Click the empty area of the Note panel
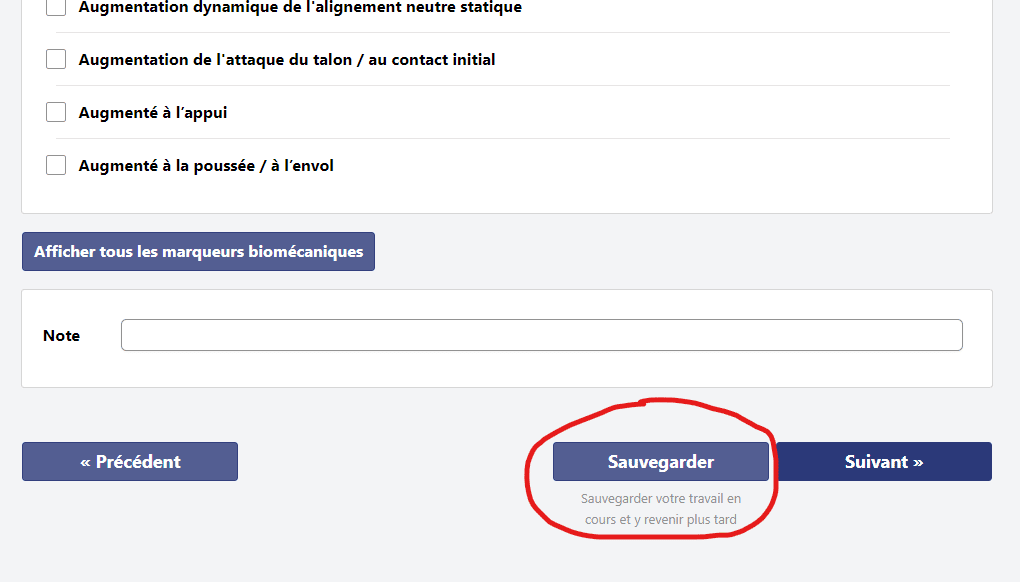Viewport: 1020px width, 582px height. click(x=500, y=370)
